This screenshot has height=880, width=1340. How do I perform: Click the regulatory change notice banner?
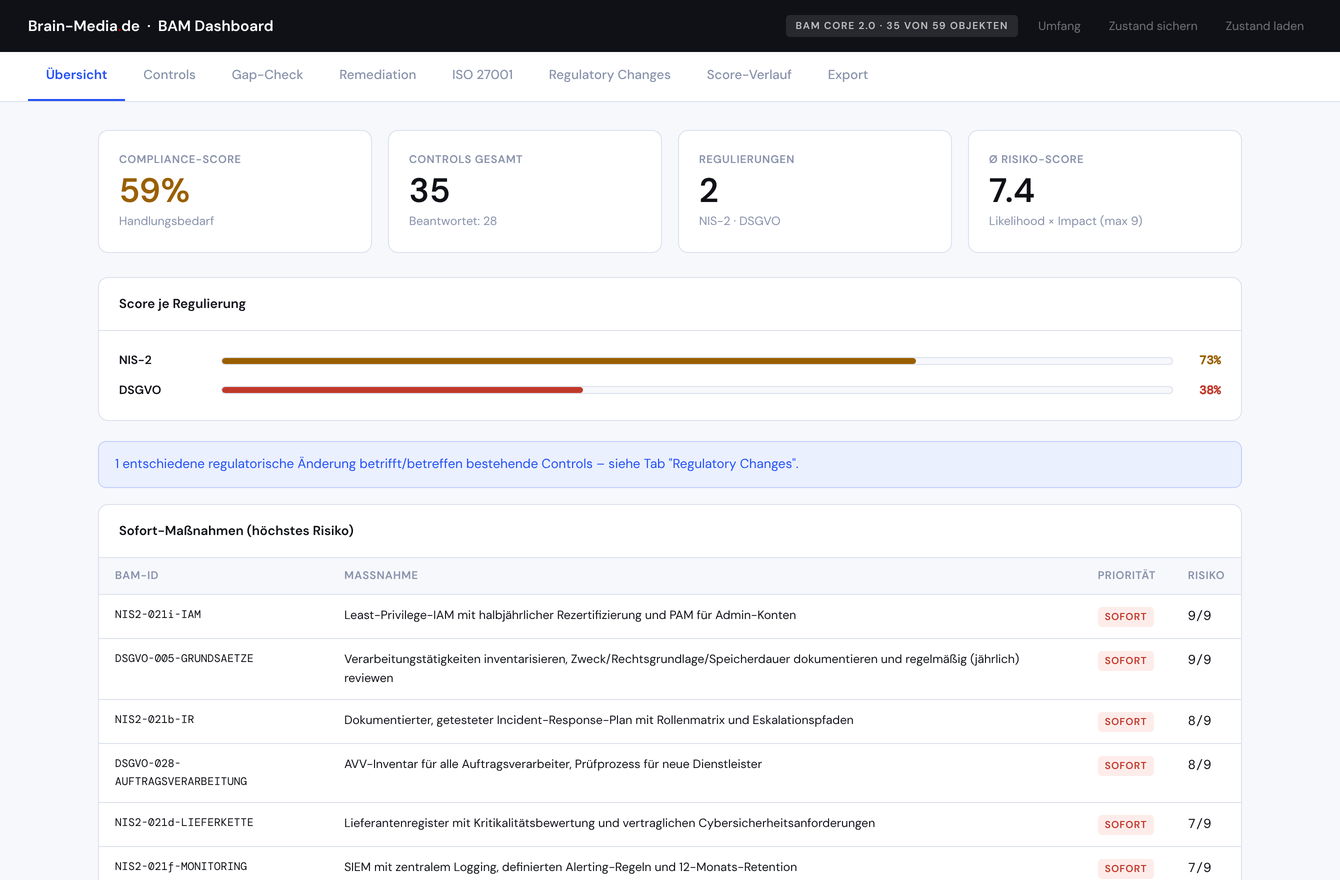670,464
